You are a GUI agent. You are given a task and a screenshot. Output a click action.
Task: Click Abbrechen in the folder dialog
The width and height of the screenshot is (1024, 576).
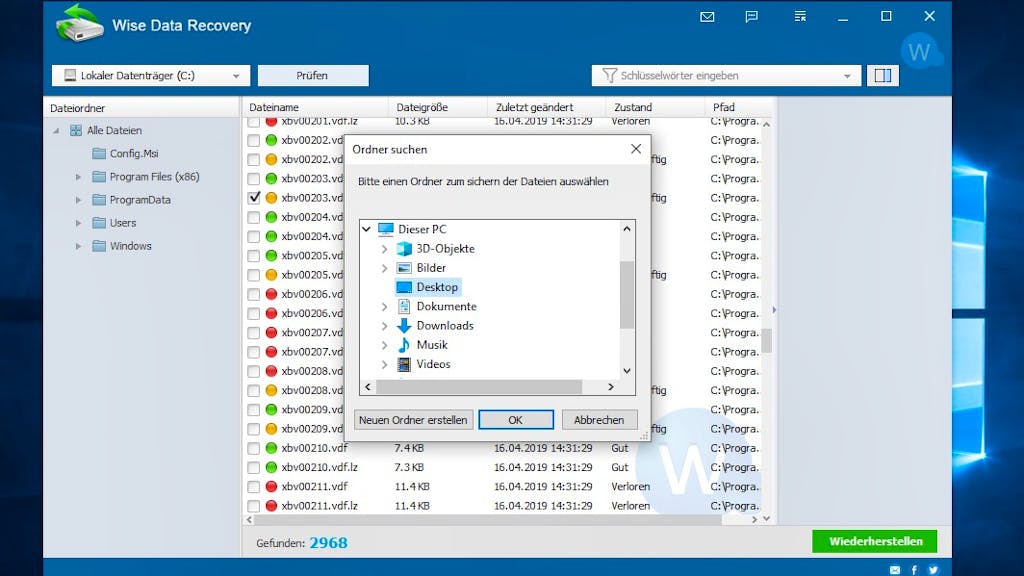[599, 420]
